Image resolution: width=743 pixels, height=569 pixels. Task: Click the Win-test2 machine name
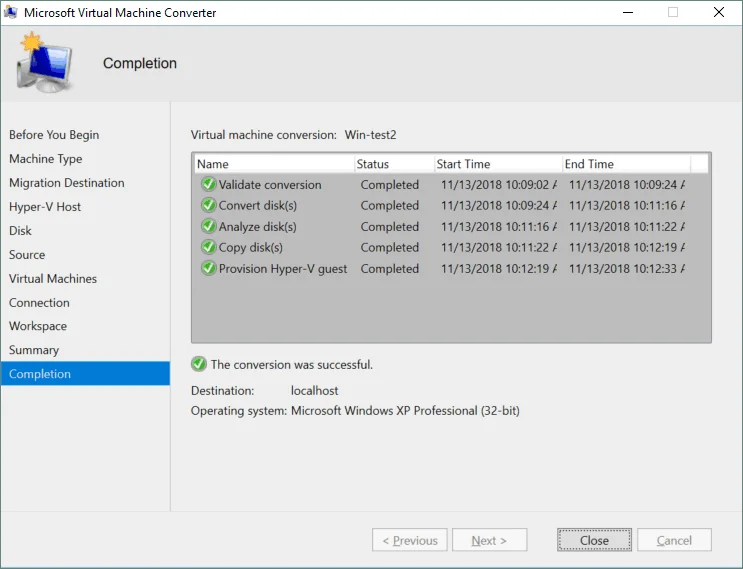point(371,135)
